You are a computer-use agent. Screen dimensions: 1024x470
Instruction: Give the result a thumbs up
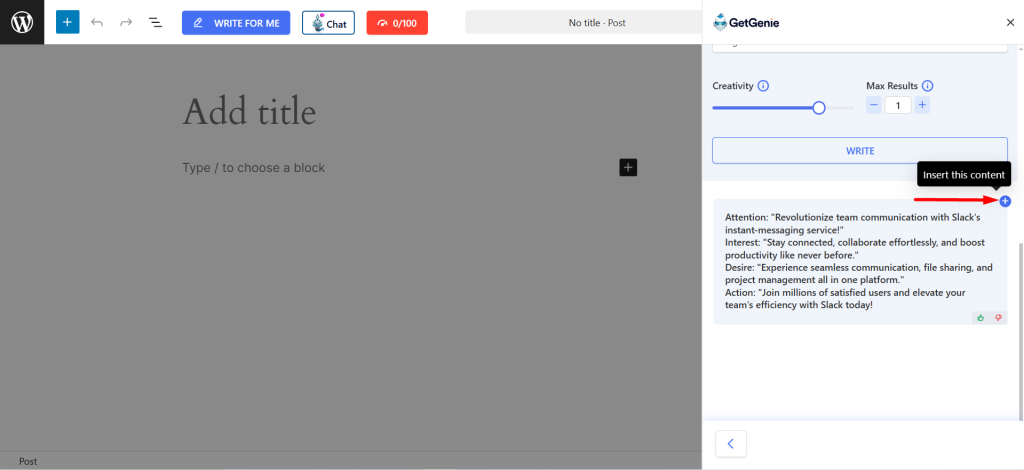[980, 317]
